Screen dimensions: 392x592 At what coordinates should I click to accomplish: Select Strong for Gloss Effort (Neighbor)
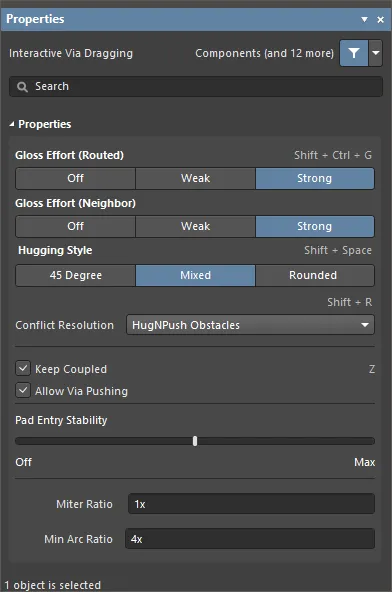315,226
